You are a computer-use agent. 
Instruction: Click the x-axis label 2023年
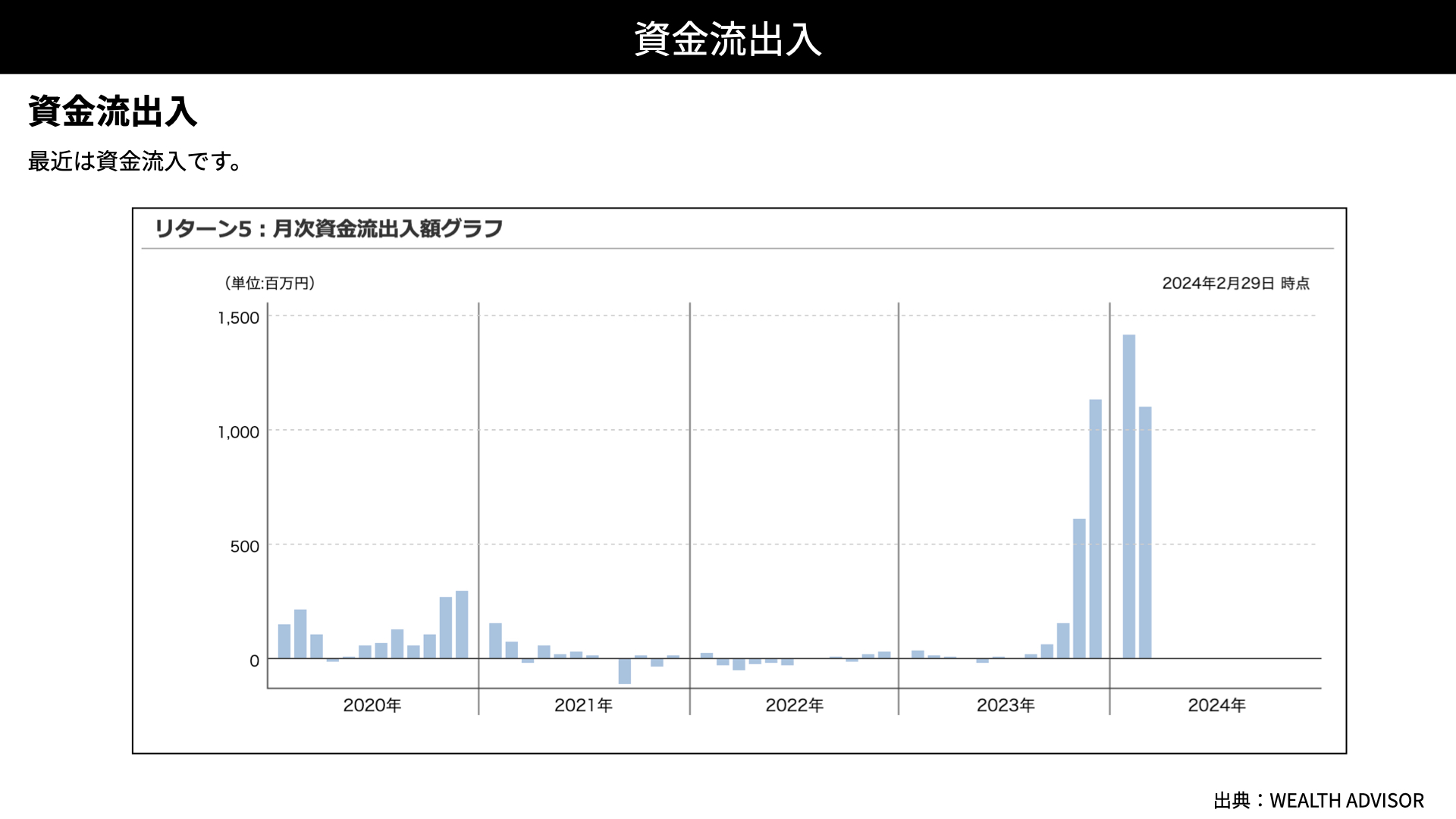click(x=1006, y=705)
